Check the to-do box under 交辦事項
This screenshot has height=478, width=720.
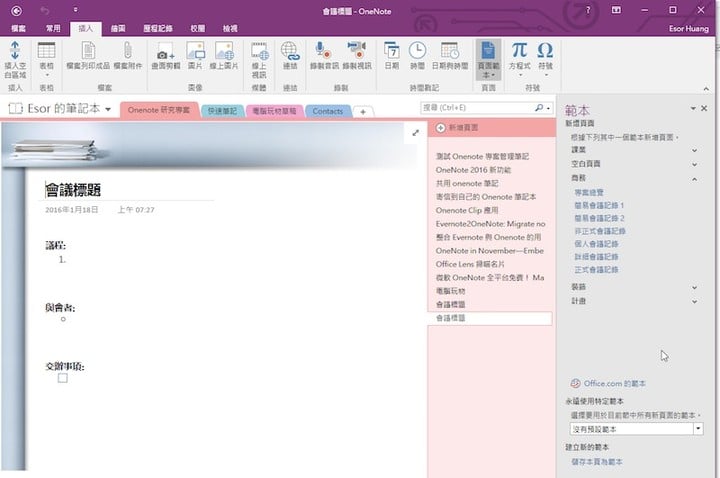62,378
